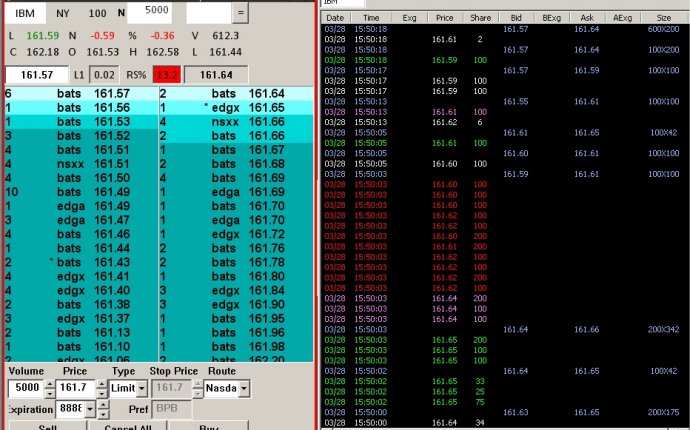Click the Stop Price field
Viewport: 690px width, 430px height.
(x=172, y=388)
